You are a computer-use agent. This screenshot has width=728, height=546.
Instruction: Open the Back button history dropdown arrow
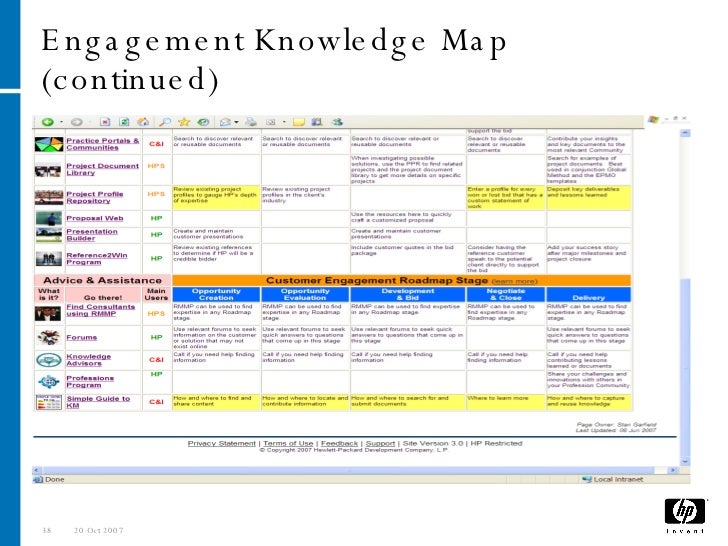pos(62,123)
